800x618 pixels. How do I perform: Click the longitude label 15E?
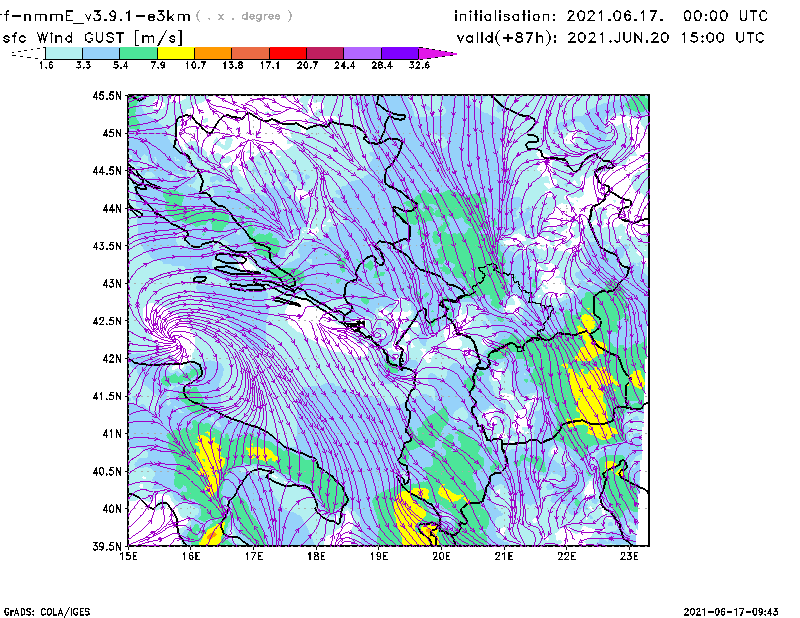128,556
